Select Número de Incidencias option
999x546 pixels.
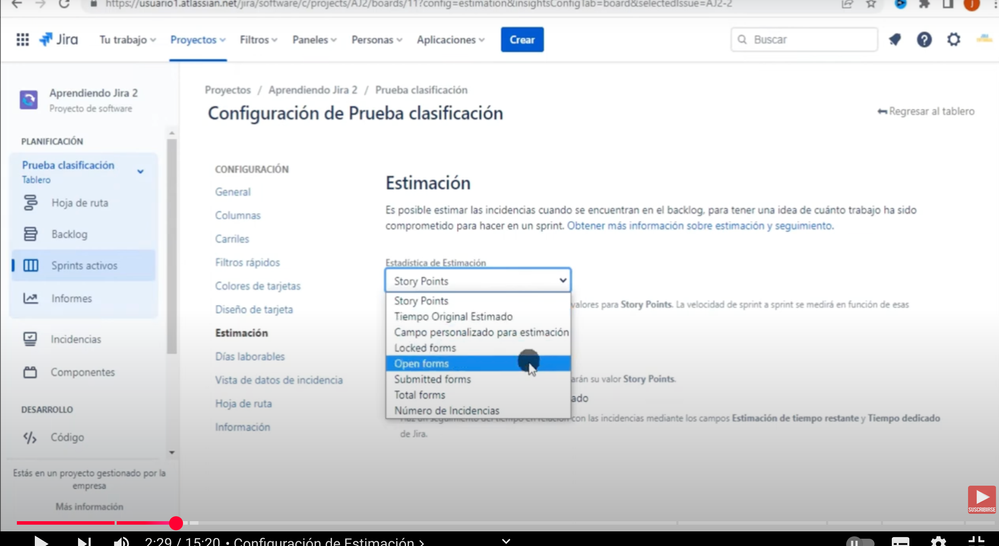tap(478, 410)
